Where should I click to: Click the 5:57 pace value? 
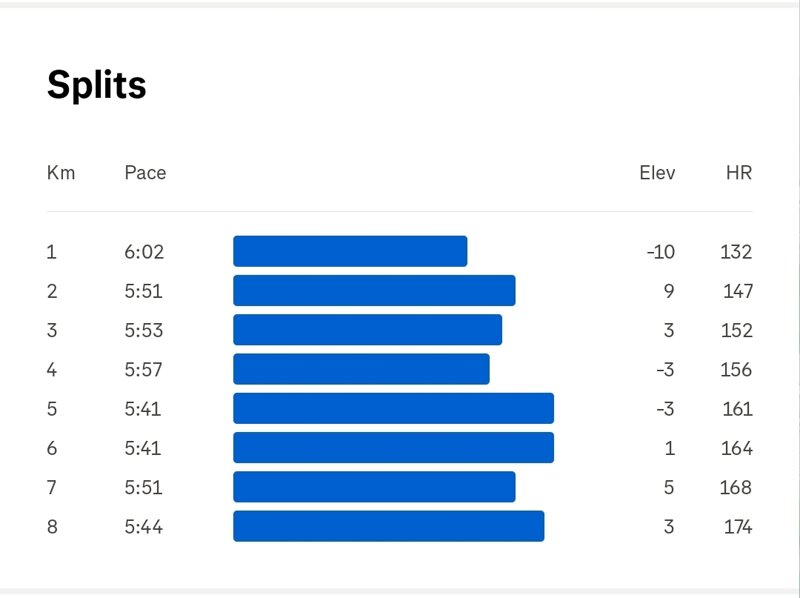click(143, 370)
